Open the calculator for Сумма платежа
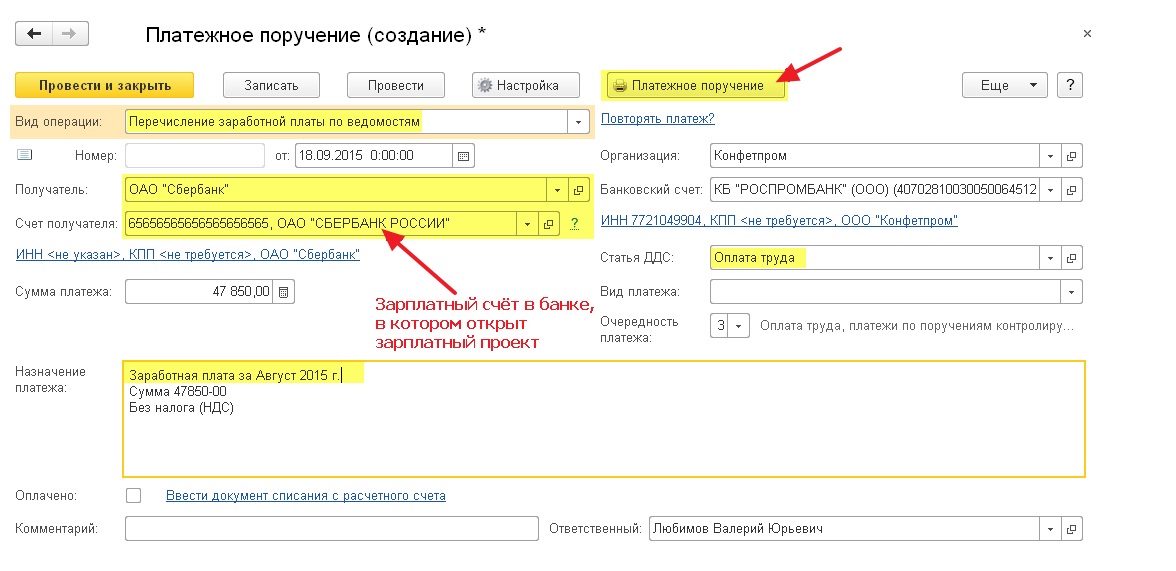 point(284,292)
